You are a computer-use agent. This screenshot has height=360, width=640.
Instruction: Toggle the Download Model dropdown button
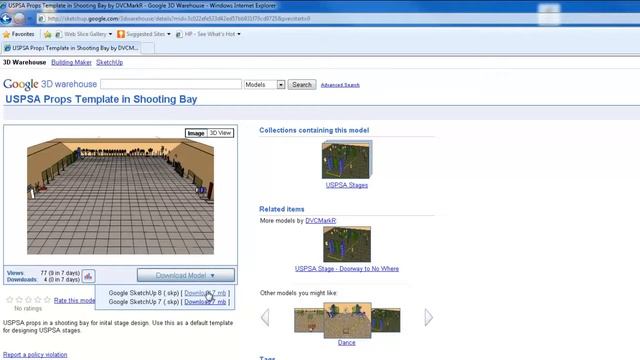[x=186, y=276]
